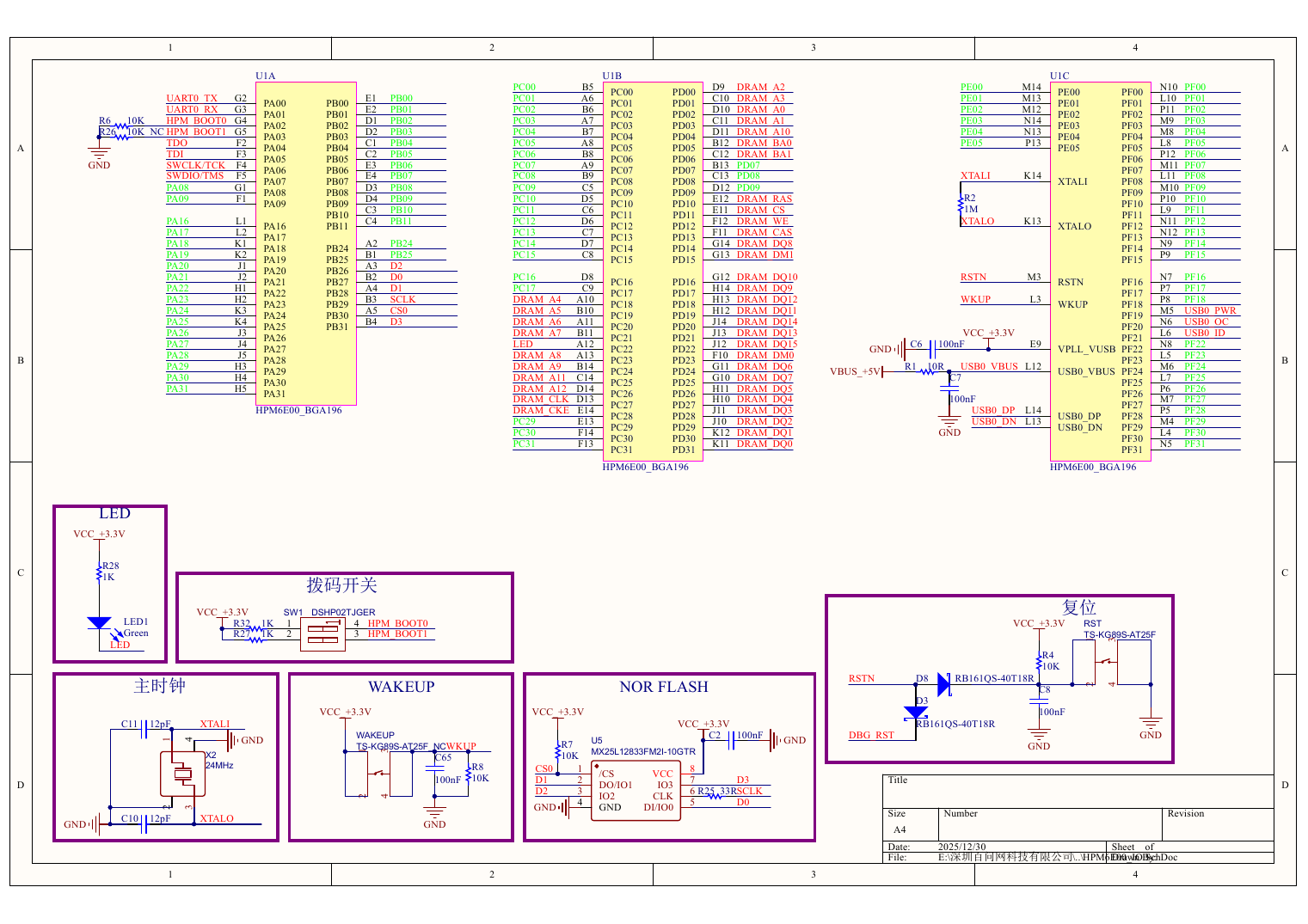Click the VBUS_+5V power label
This screenshot has width=1308, height=924.
coord(856,372)
